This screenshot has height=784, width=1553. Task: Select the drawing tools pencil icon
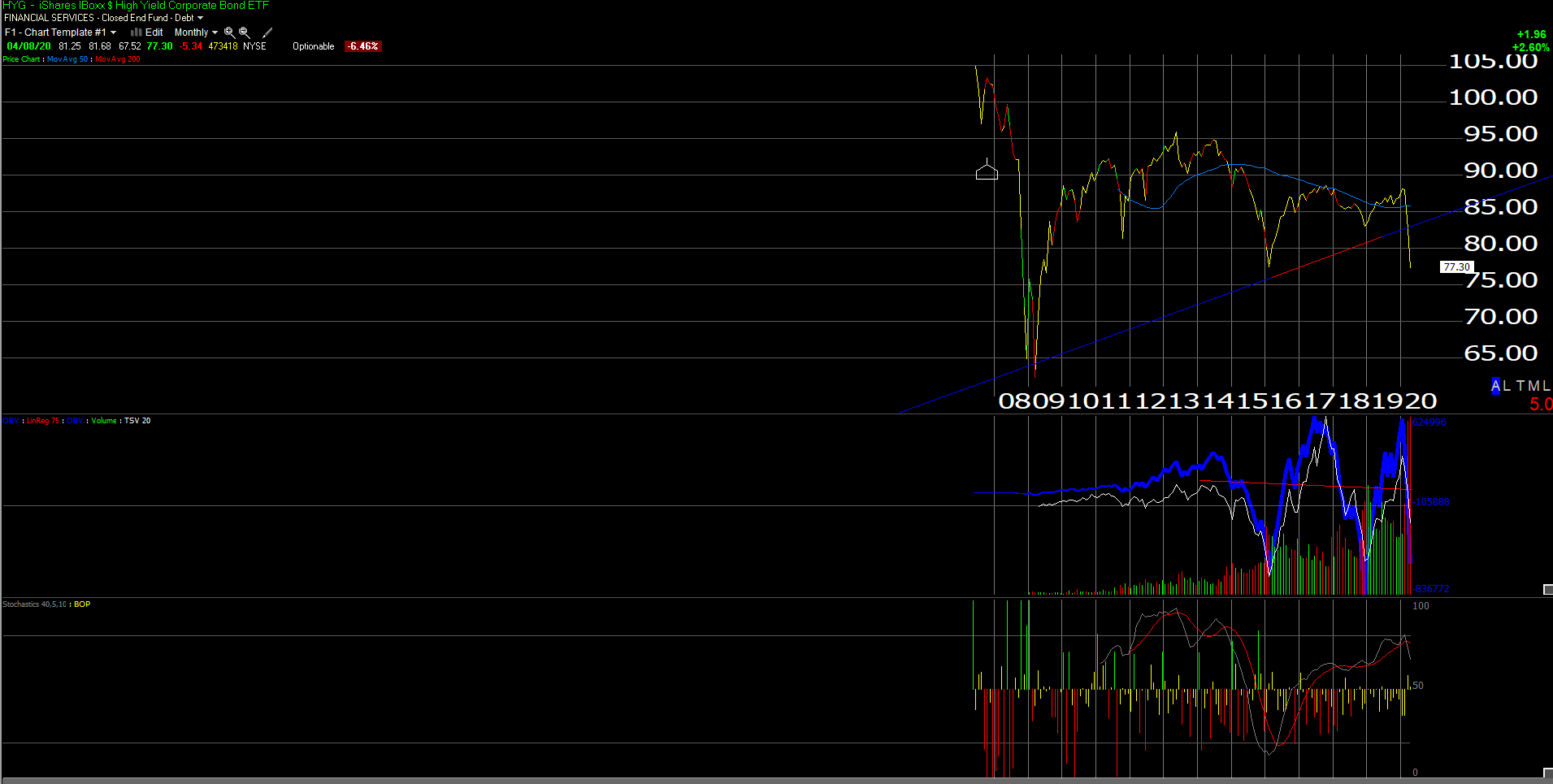[x=267, y=32]
